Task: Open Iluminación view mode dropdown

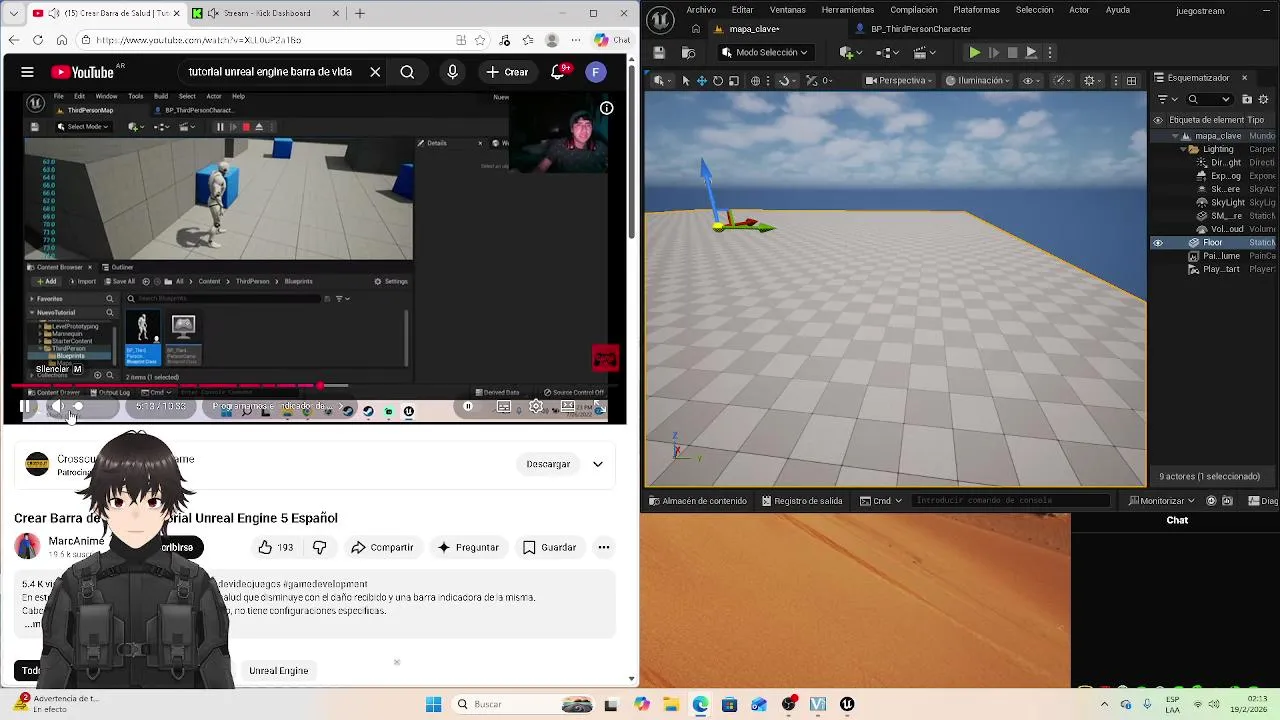Action: [979, 80]
